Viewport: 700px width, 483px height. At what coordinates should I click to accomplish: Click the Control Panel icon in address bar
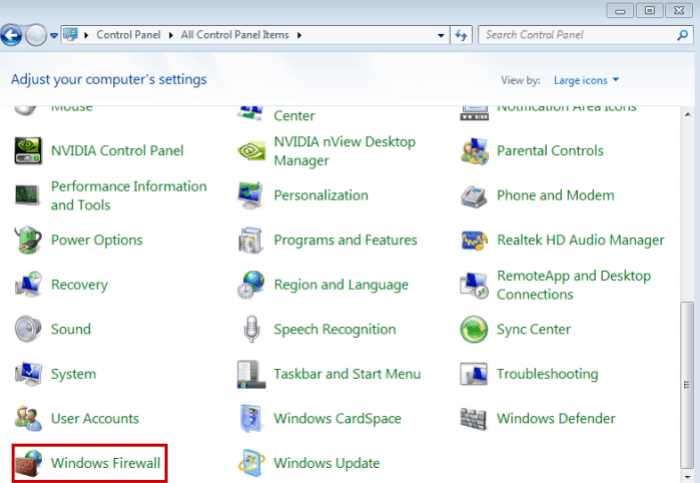70,34
